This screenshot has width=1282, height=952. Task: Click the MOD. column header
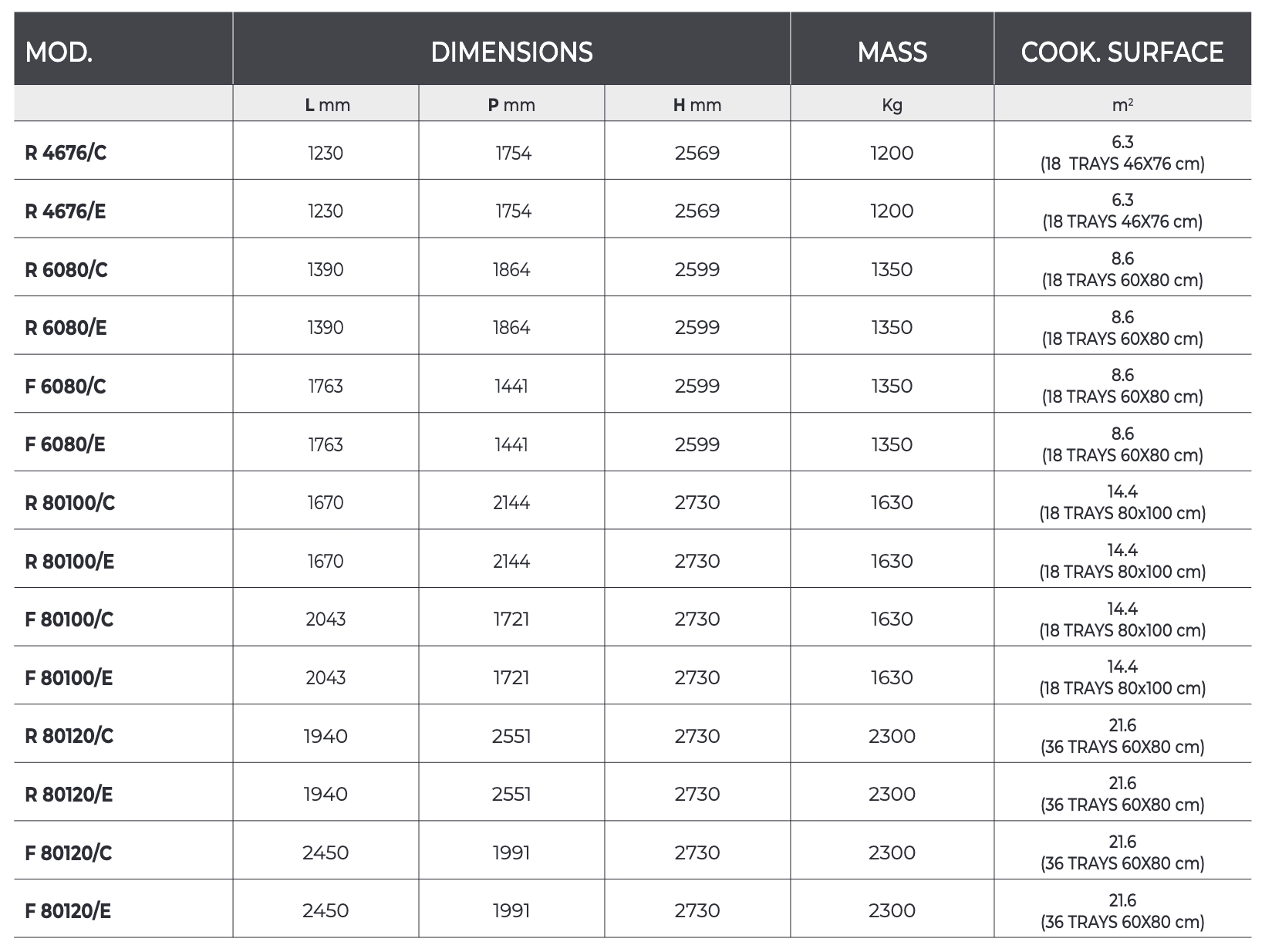59,52
